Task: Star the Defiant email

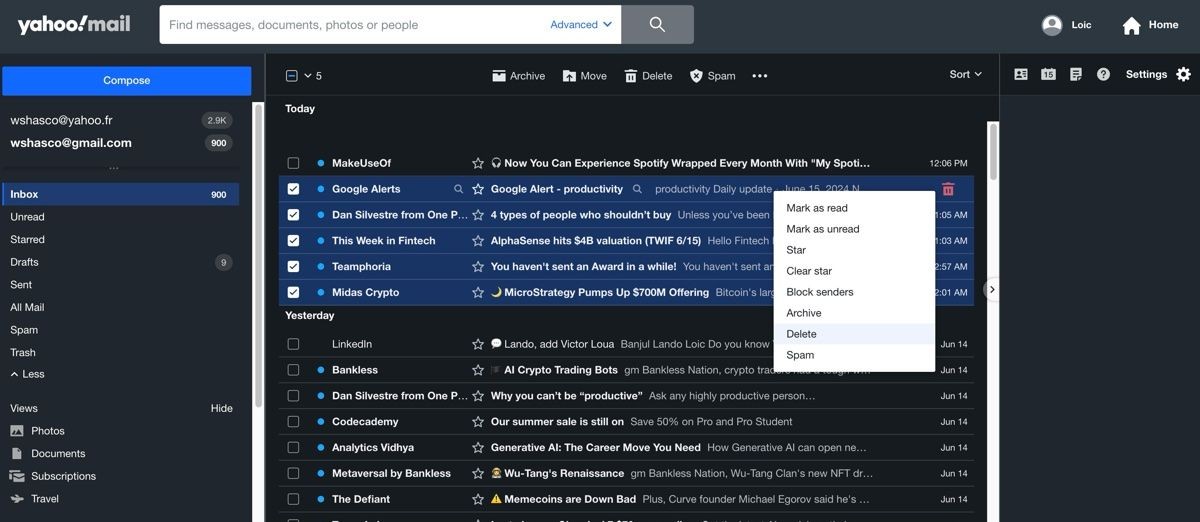Action: pos(478,499)
